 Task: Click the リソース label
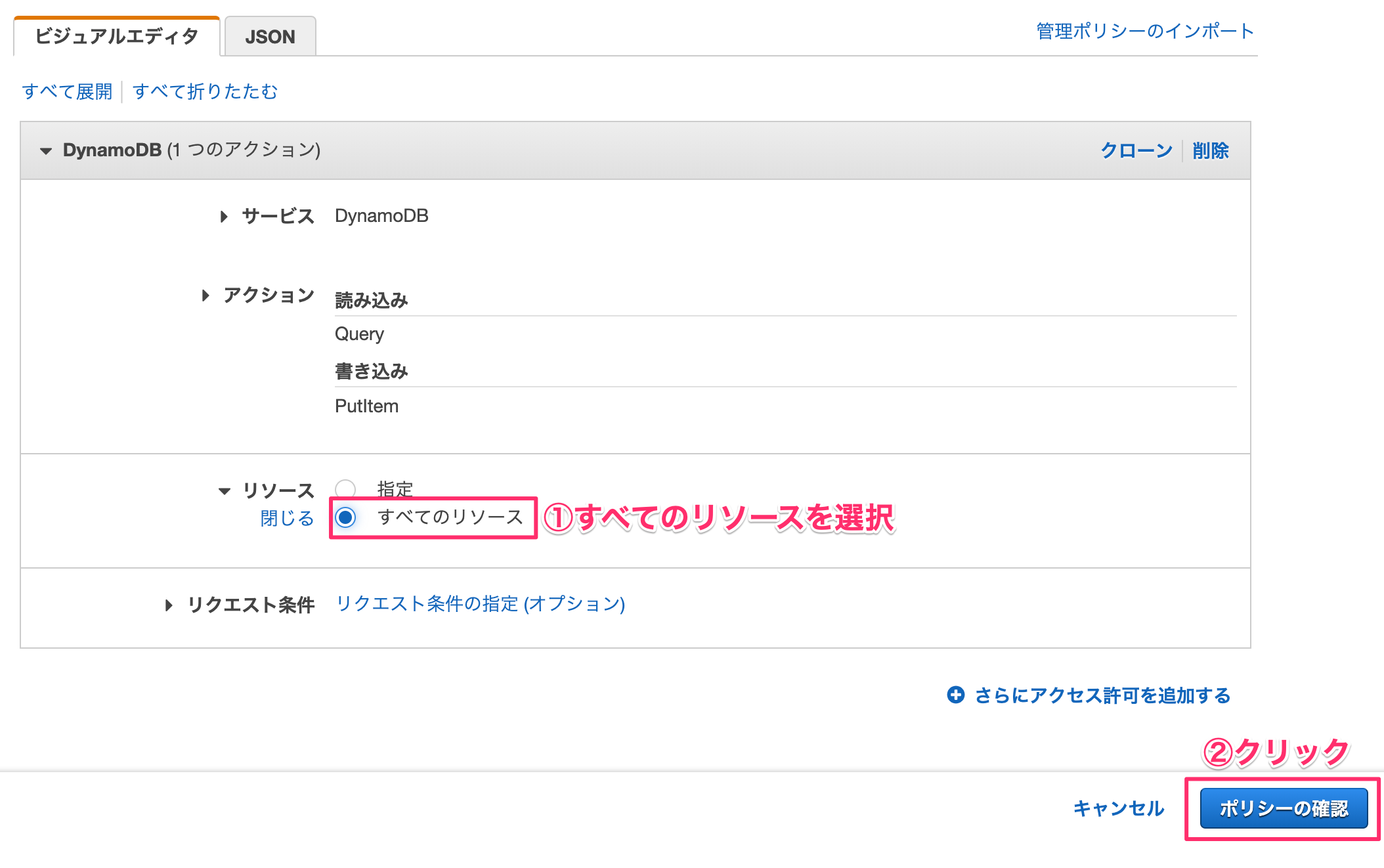point(278,490)
